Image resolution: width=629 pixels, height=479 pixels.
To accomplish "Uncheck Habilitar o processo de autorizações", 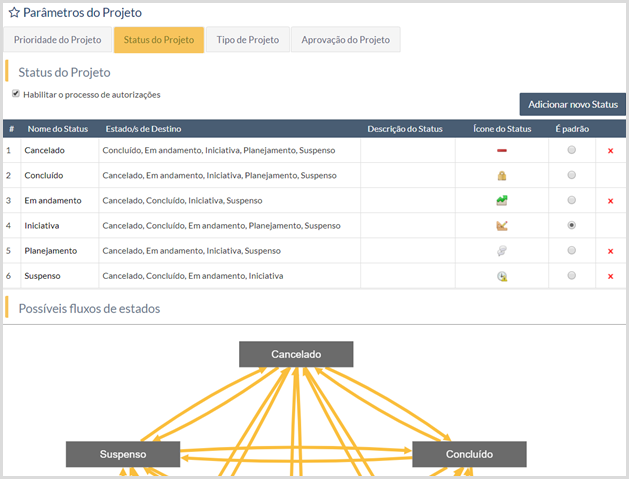I will coord(16,94).
